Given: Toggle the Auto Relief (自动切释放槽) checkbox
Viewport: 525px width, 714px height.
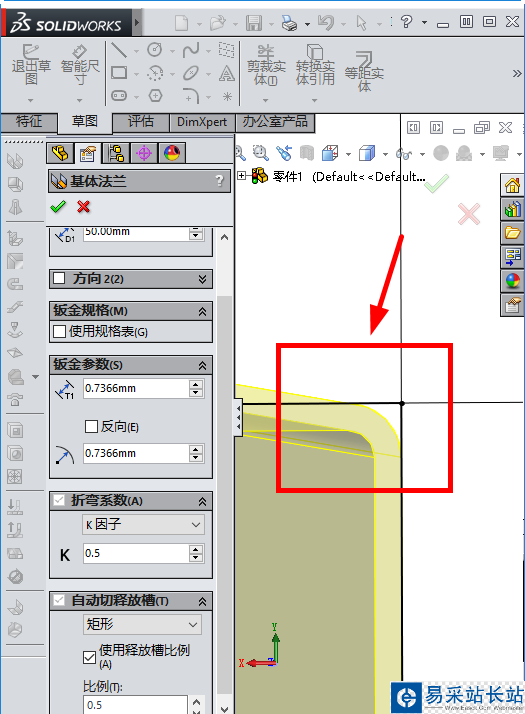Looking at the screenshot, I should coord(59,600).
